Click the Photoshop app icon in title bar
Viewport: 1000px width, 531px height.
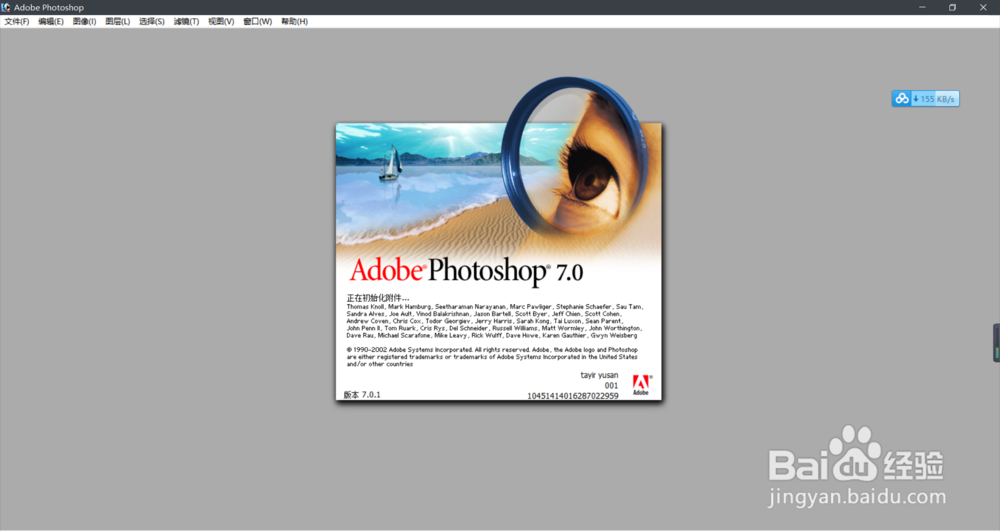pyautogui.click(x=6, y=8)
